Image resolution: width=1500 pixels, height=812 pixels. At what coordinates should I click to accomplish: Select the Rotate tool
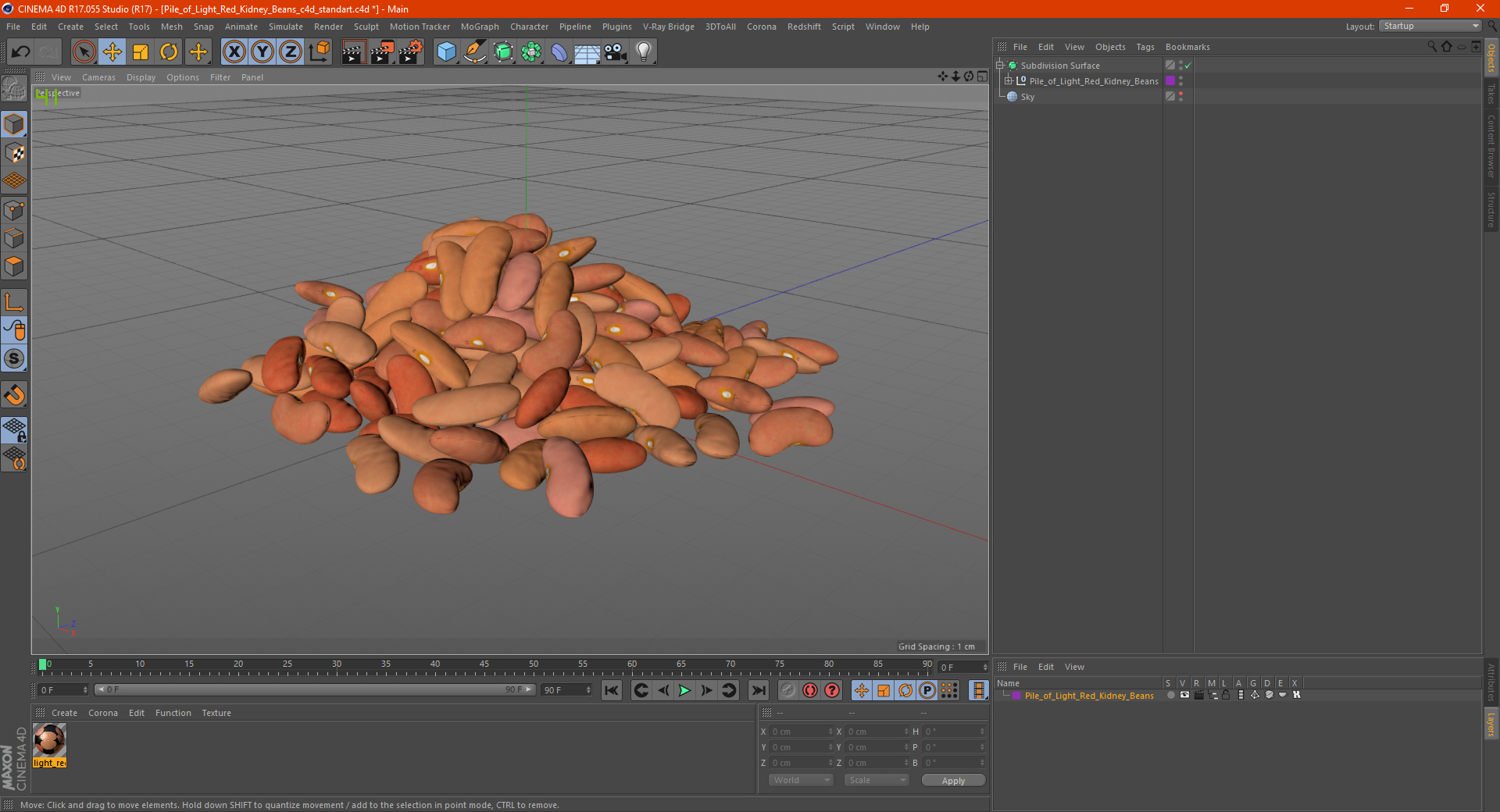point(169,52)
